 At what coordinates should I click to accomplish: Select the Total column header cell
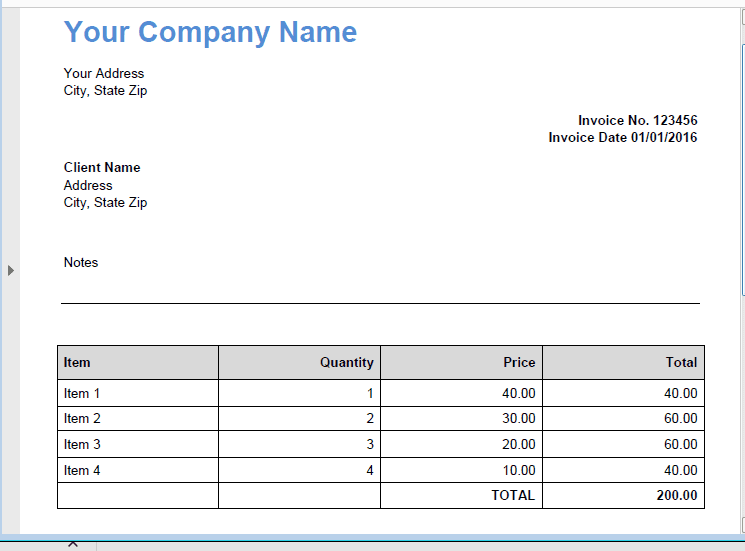coord(623,362)
